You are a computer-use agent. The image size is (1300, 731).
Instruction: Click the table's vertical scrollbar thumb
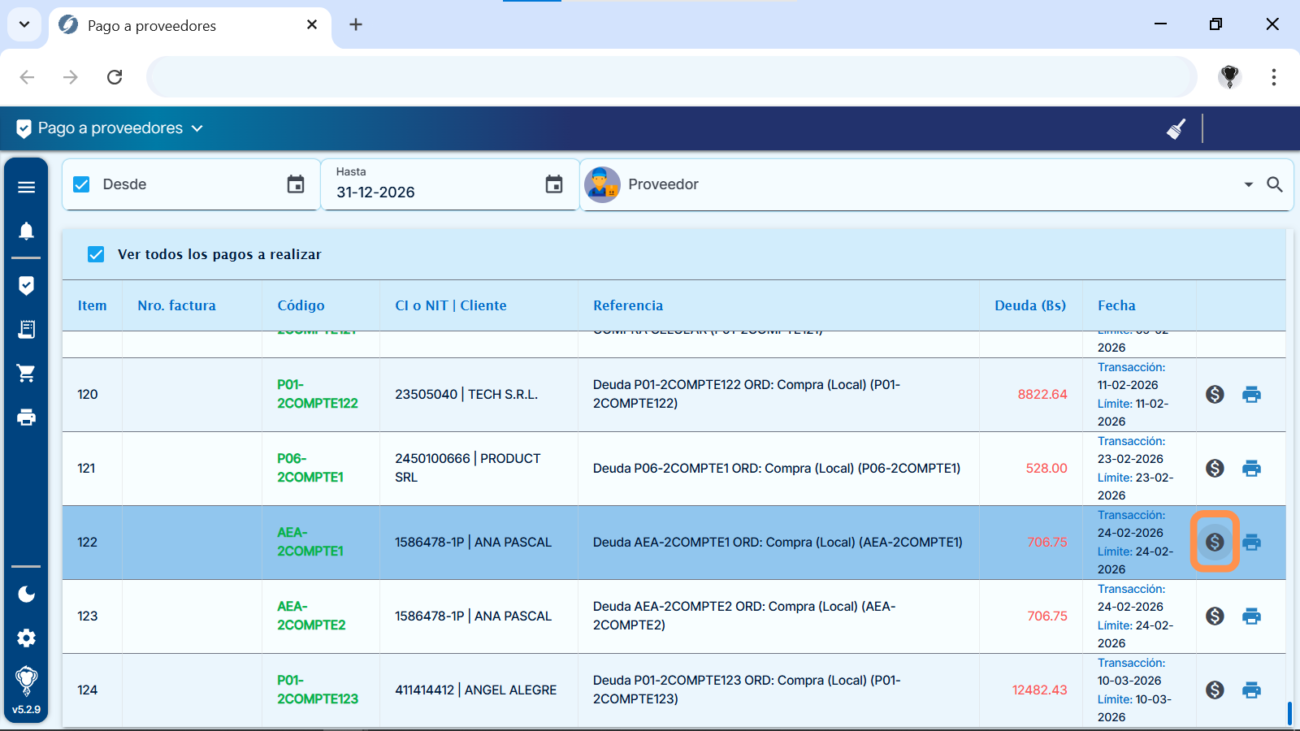point(1289,712)
